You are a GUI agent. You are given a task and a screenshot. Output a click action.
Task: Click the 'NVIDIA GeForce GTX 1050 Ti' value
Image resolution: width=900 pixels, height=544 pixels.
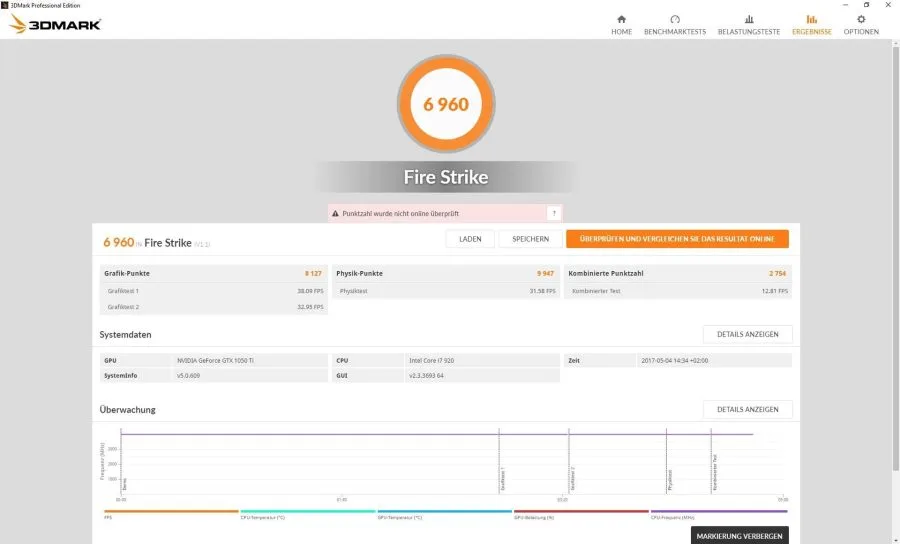[x=215, y=360]
